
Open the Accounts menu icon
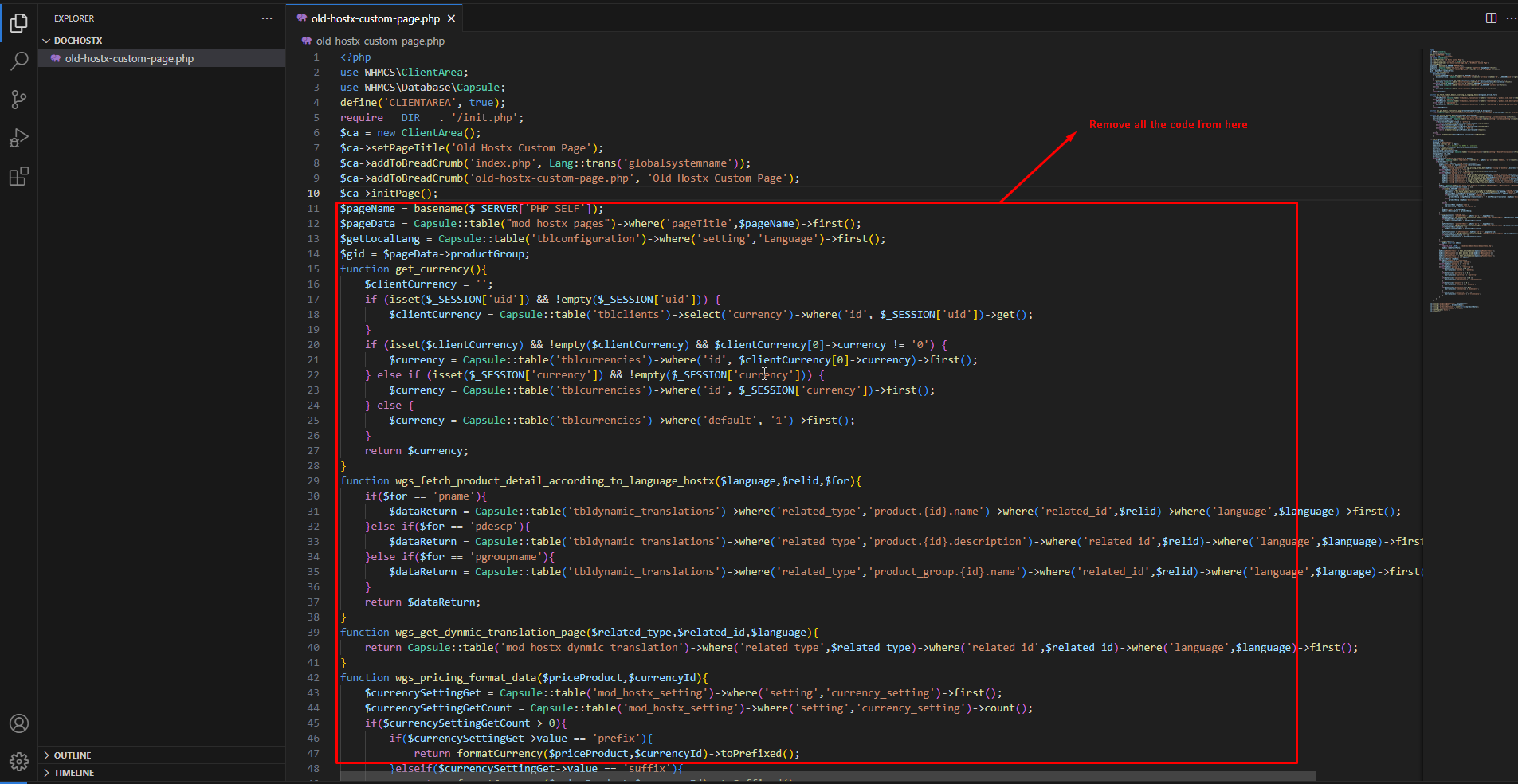pyautogui.click(x=19, y=723)
